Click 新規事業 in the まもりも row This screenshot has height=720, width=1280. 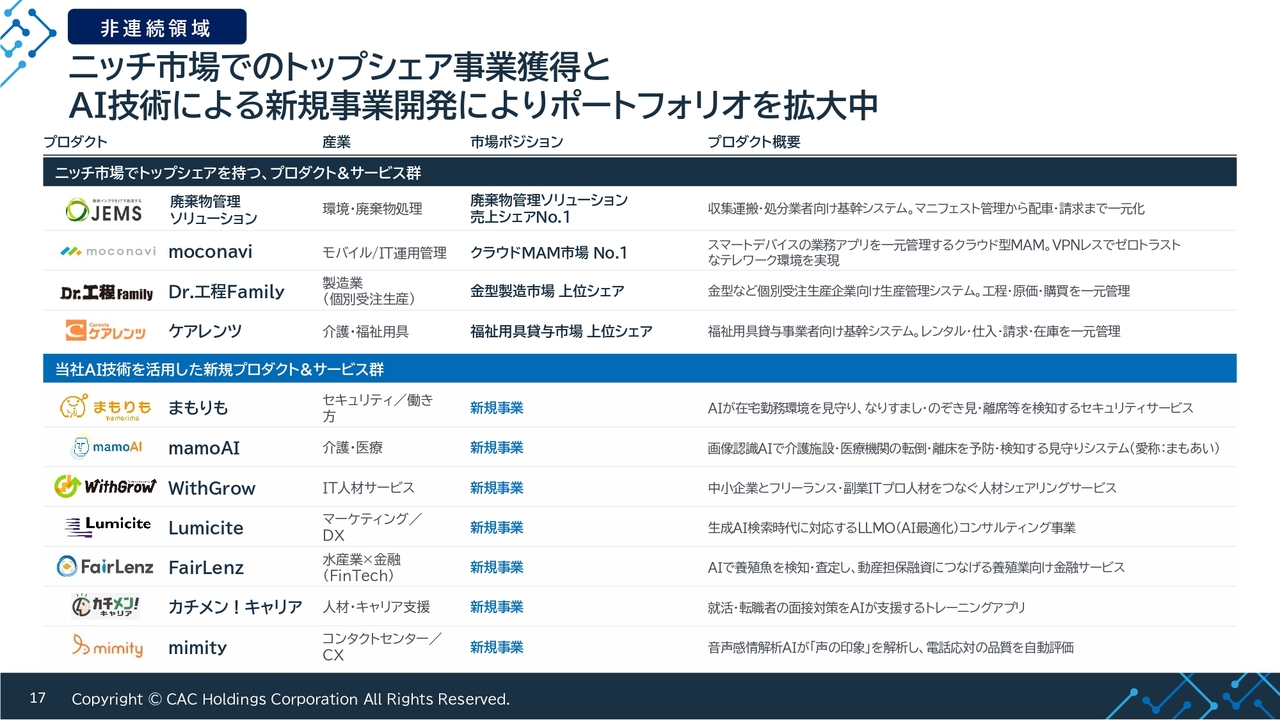pos(497,408)
